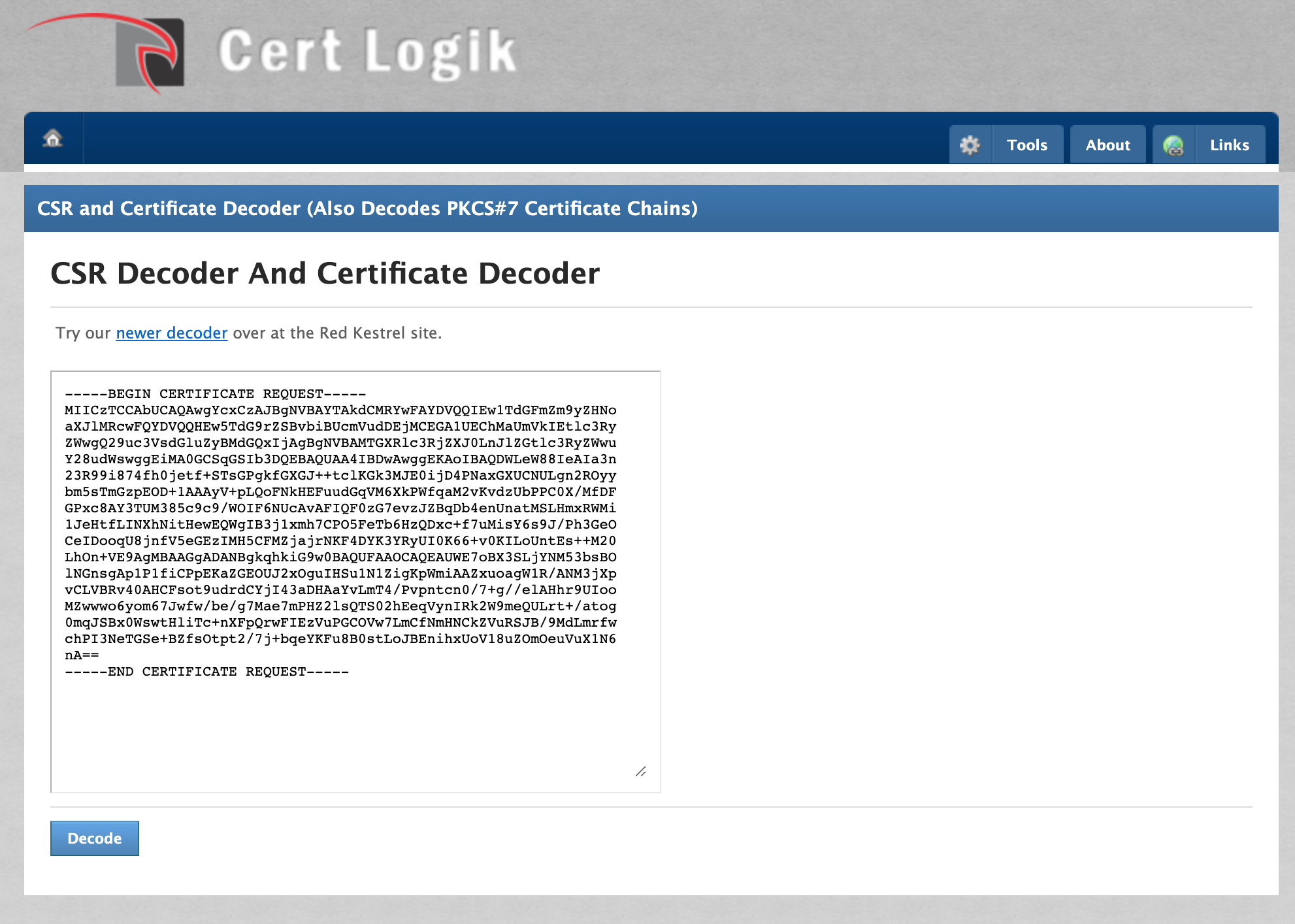Open the Links menu item
Screen dimensions: 1295x924
1229,145
